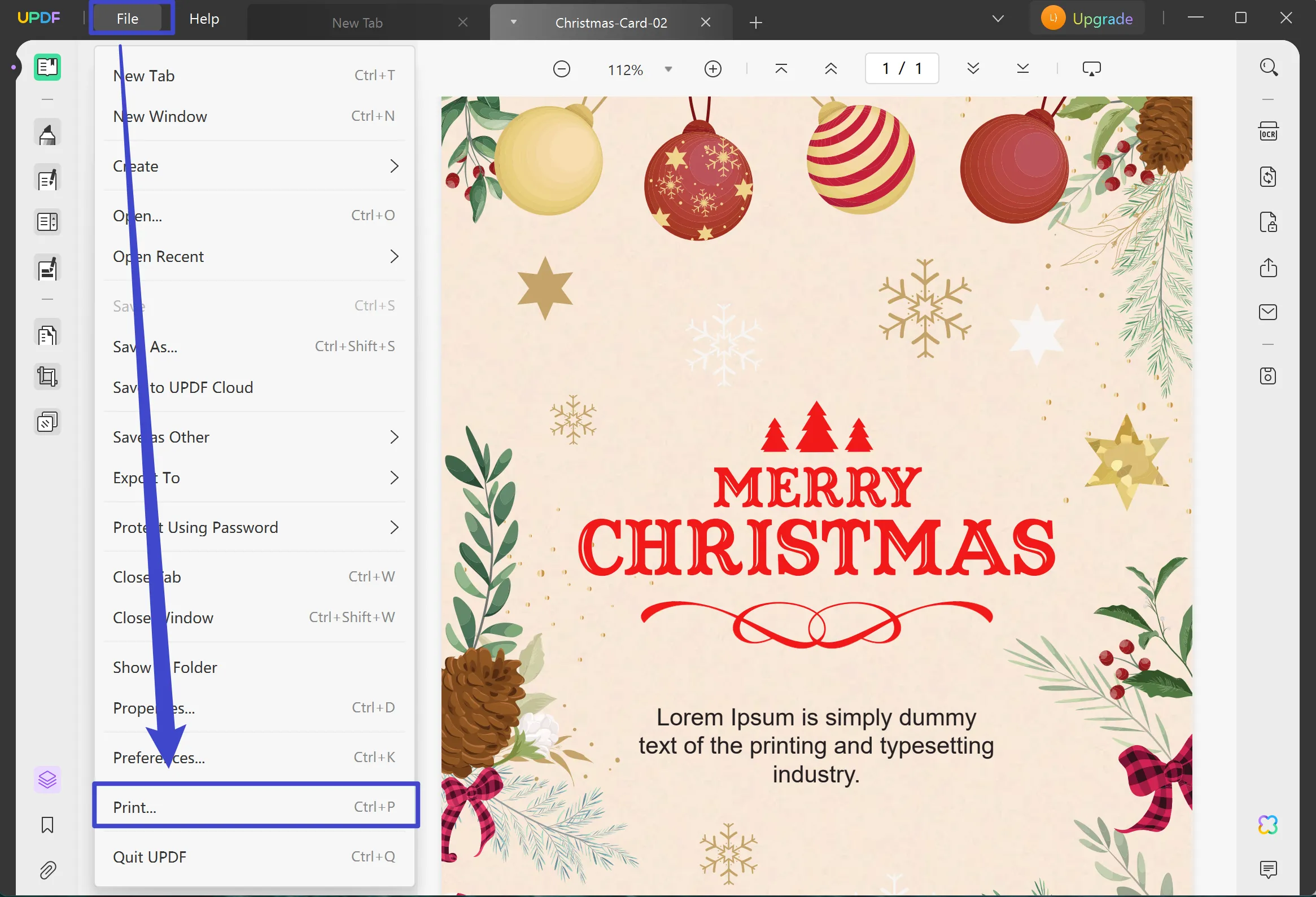Switch to the Christmas-Card-02 tab

point(611,23)
